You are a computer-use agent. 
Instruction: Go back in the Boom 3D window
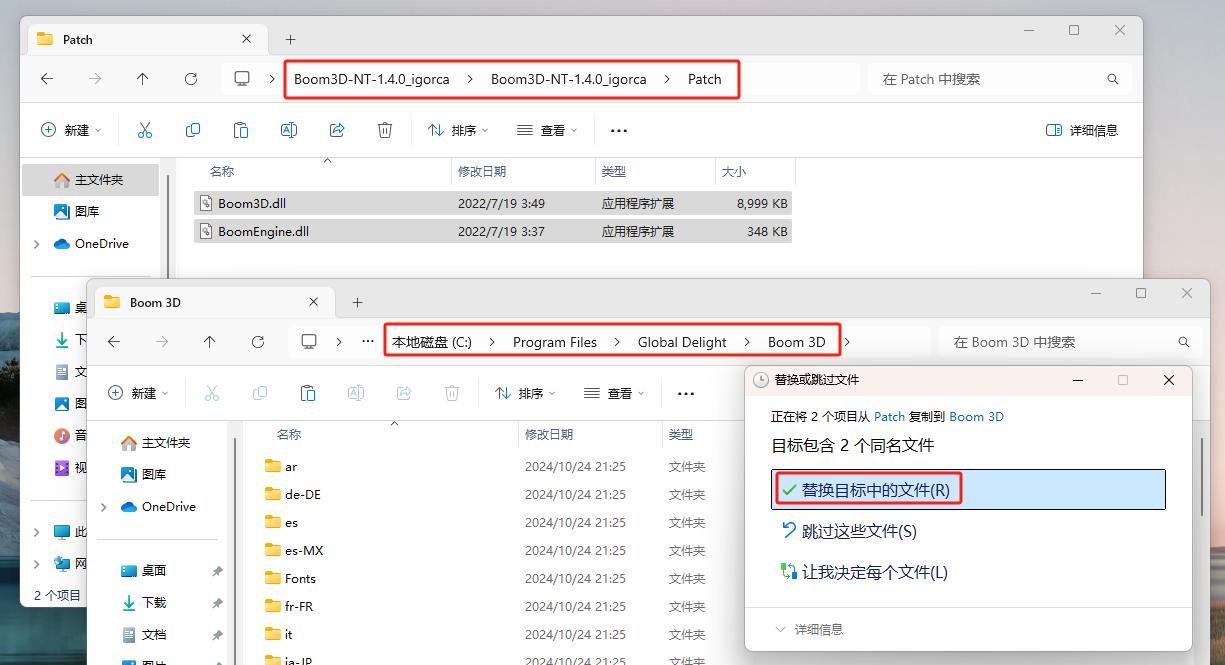click(x=114, y=342)
